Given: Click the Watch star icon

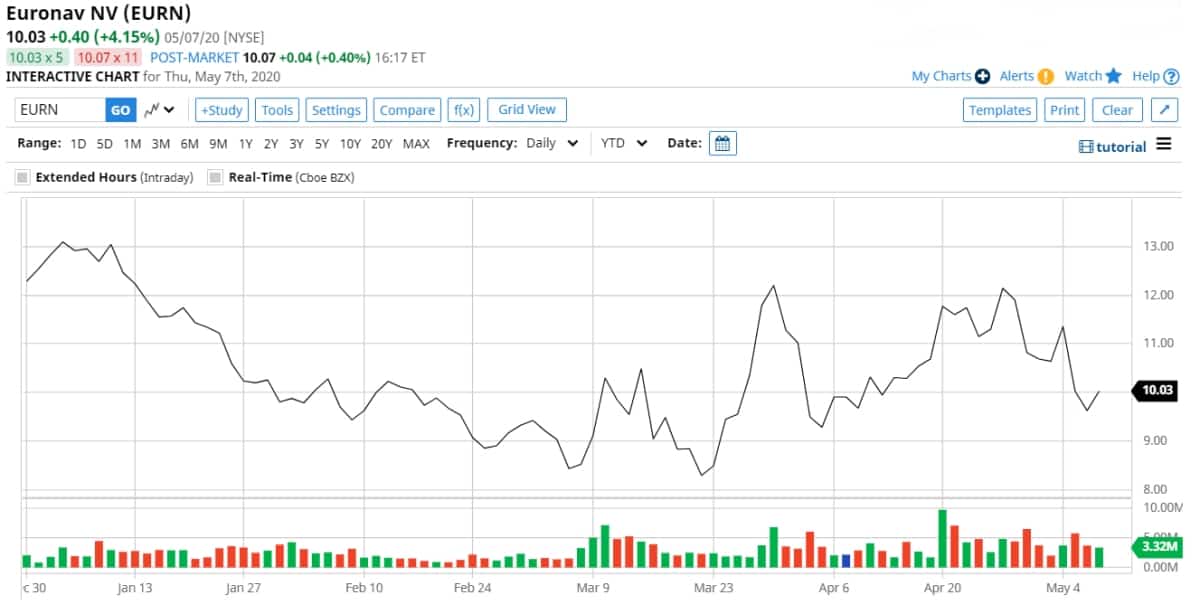Looking at the screenshot, I should [1113, 76].
